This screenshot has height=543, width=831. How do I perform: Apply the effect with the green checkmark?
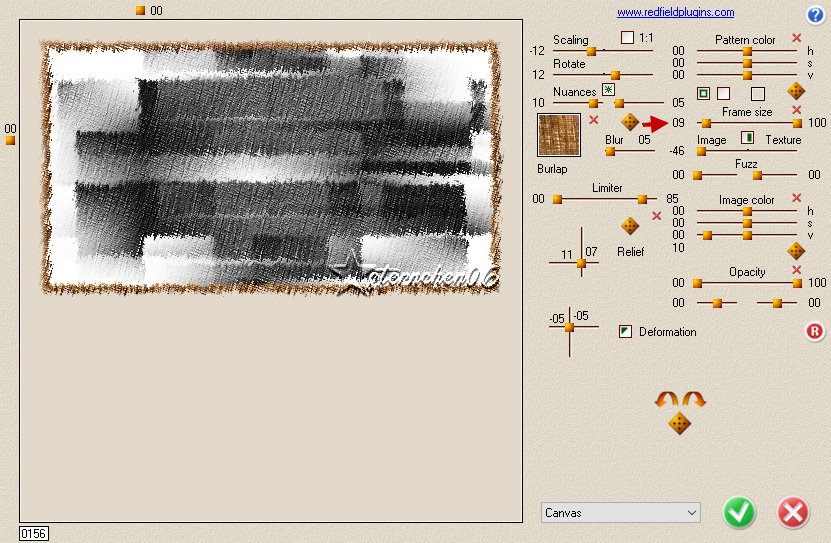pyautogui.click(x=740, y=513)
